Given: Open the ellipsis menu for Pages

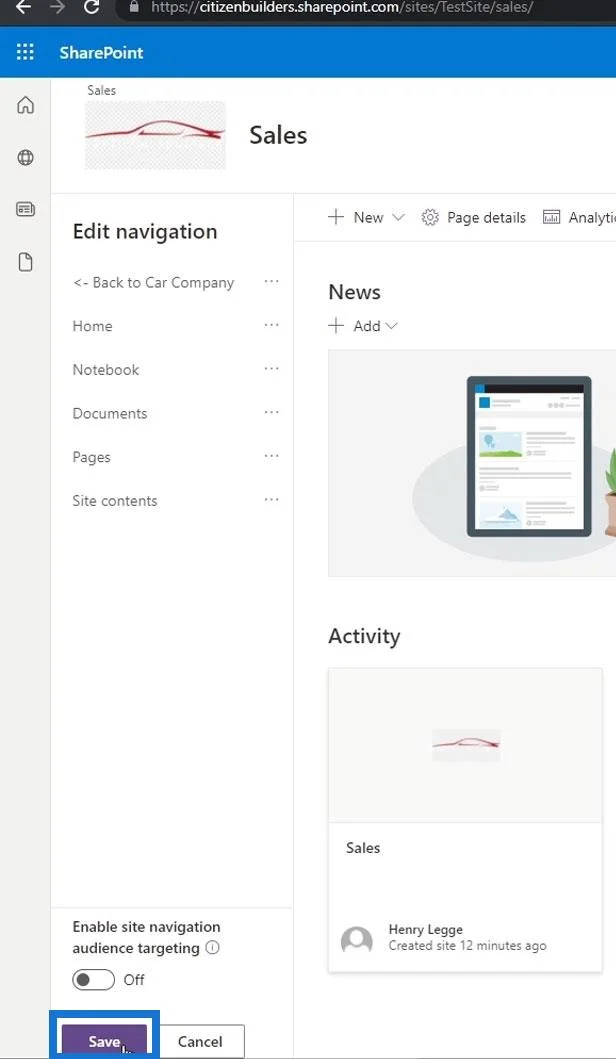Looking at the screenshot, I should pos(272,456).
